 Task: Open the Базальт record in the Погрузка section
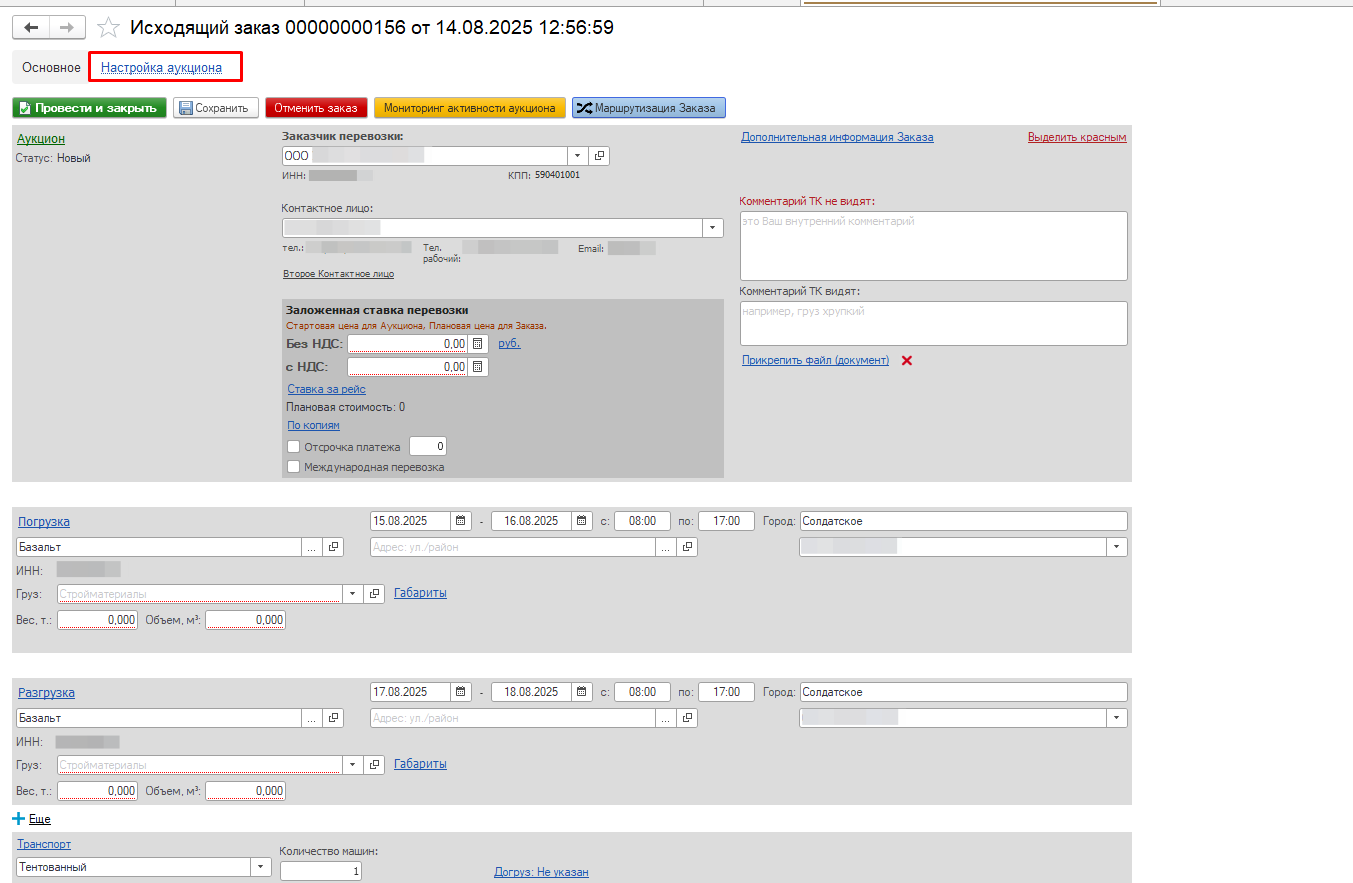(333, 547)
